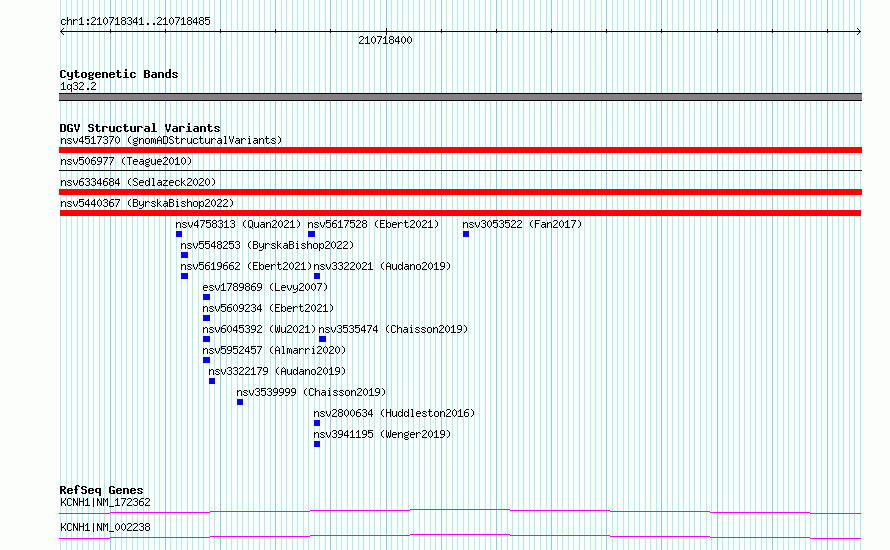The image size is (890, 550).
Task: Click the nsv2800634 (Huddleston2016) label
Action: [394, 413]
